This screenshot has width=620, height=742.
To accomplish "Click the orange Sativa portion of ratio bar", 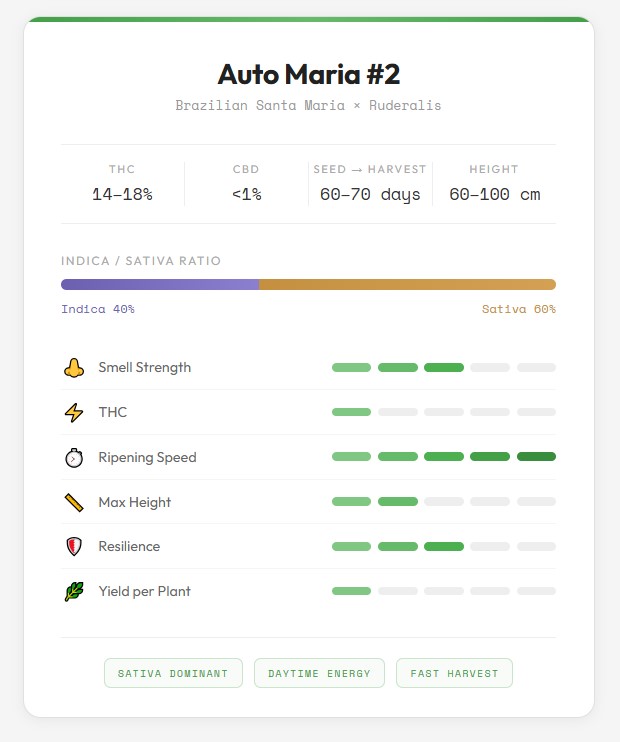I will (407, 284).
